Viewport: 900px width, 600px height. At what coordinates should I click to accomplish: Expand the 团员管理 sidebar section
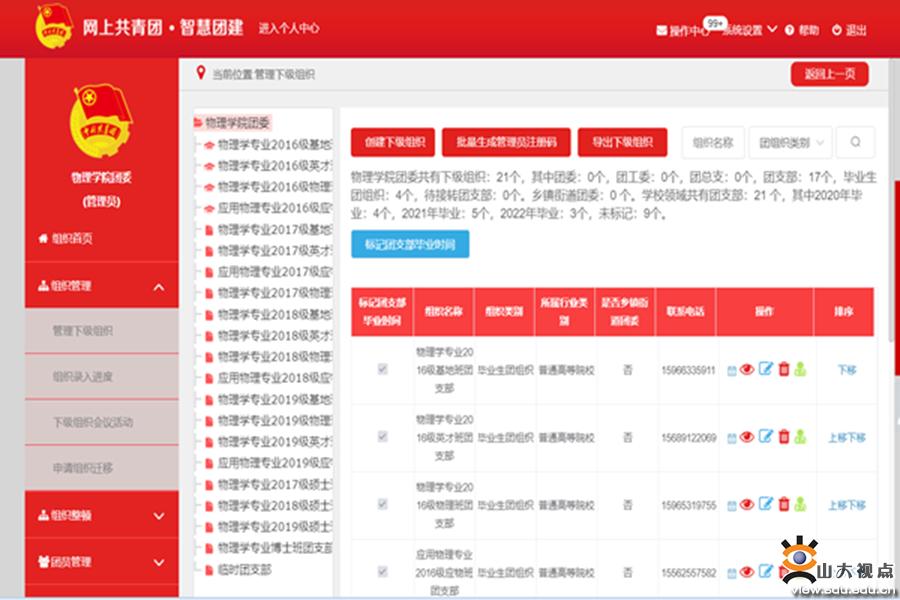(159, 562)
